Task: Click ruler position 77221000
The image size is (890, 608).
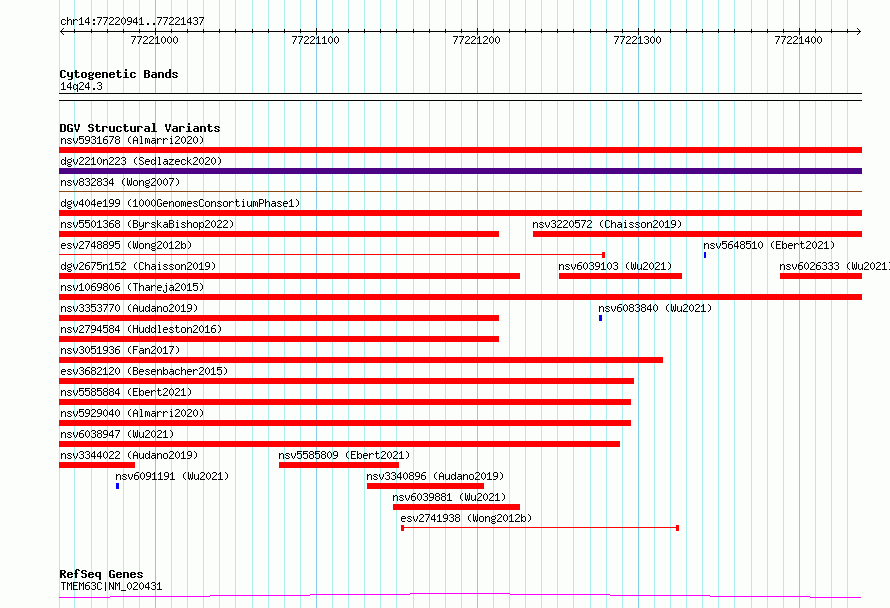Action: click(x=154, y=40)
